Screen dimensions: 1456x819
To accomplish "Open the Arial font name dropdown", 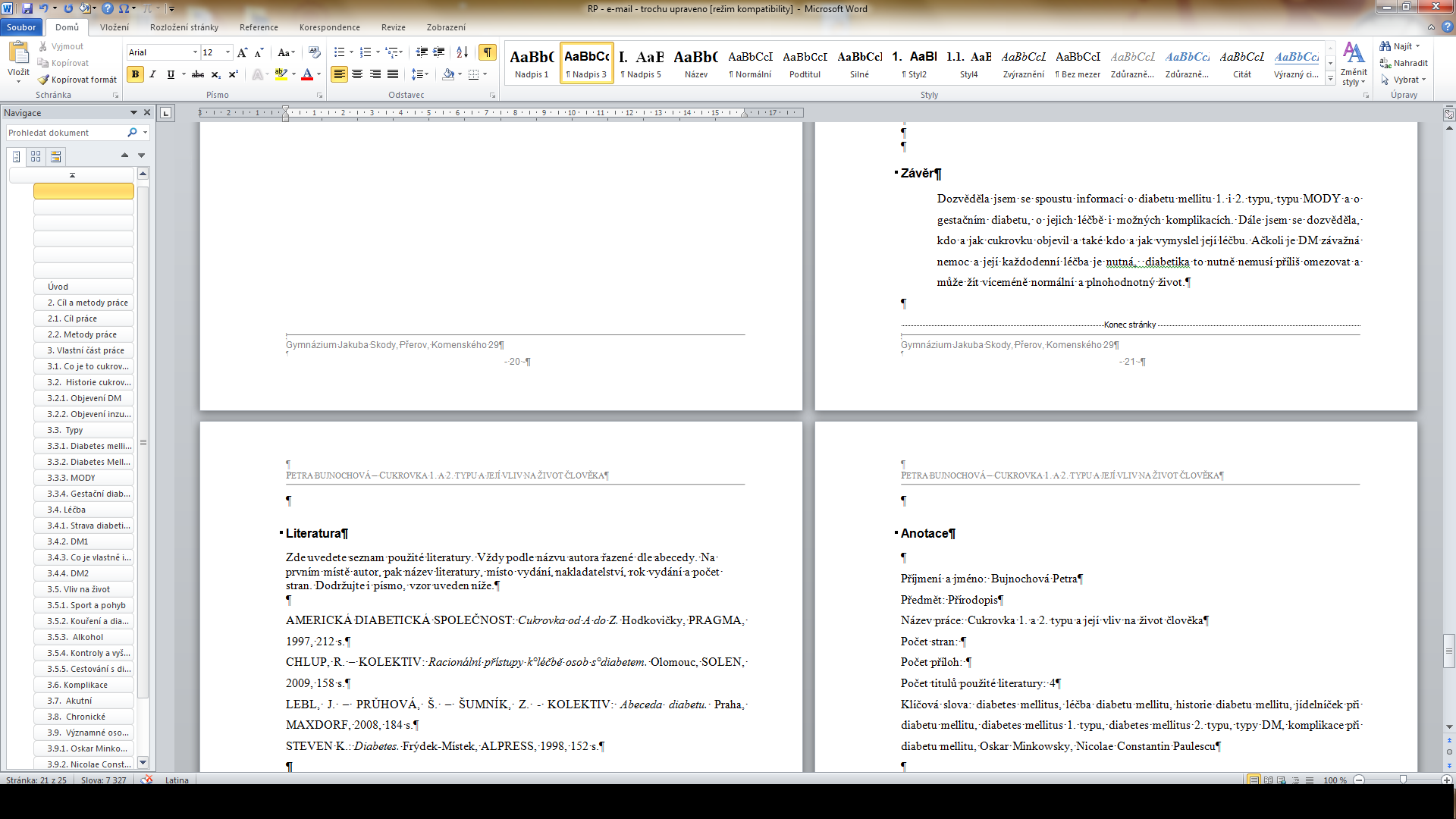I will [x=195, y=52].
